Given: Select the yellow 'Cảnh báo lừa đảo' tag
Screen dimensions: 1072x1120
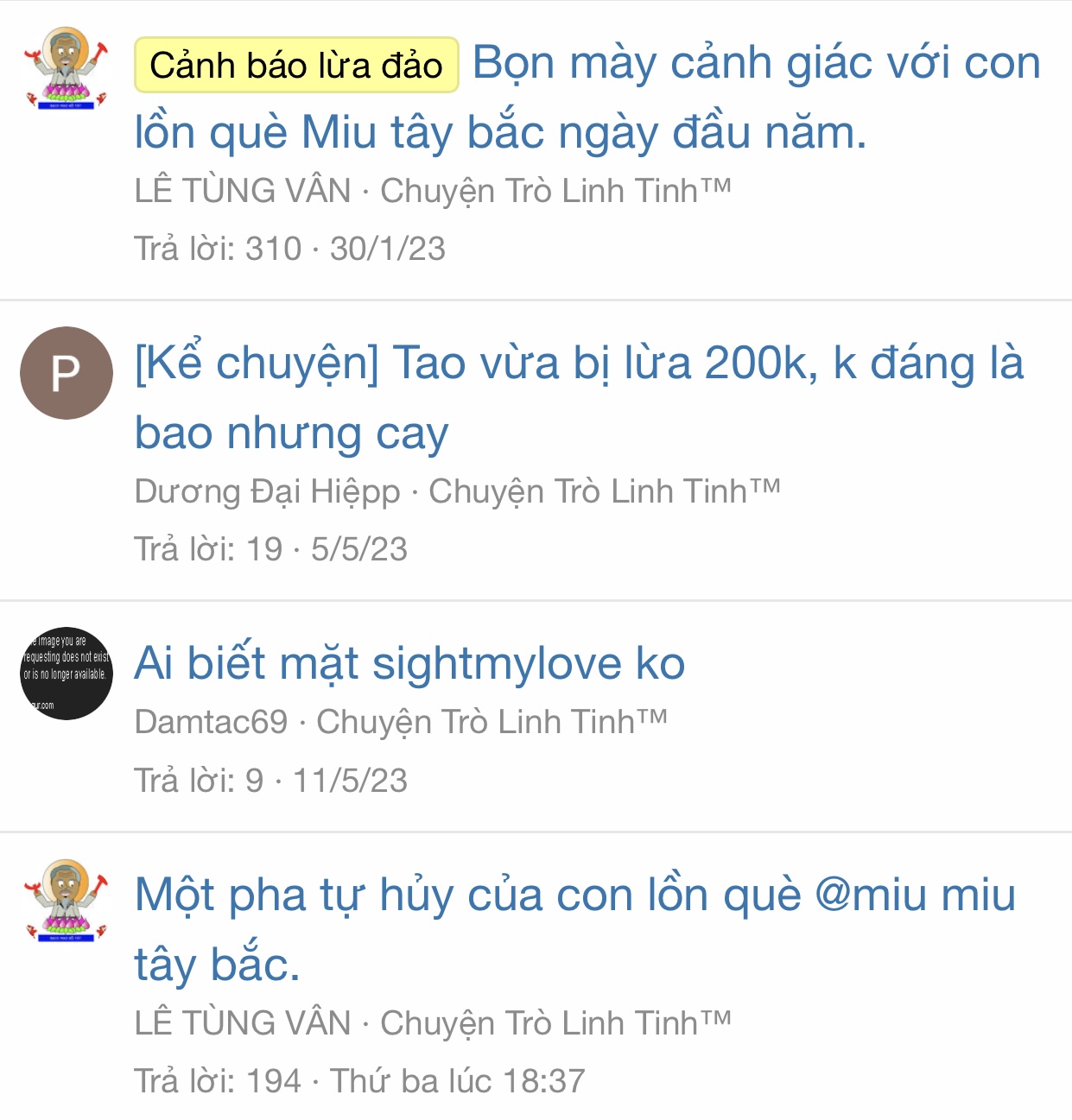Looking at the screenshot, I should [296, 65].
